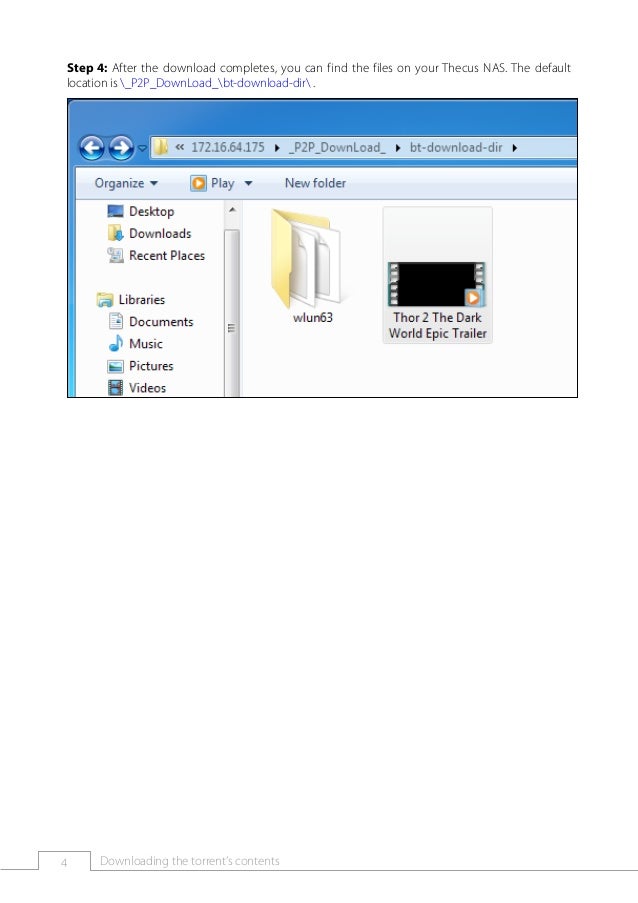The image size is (638, 903).
Task: Click the wlun63 folder name
Action: [313, 317]
